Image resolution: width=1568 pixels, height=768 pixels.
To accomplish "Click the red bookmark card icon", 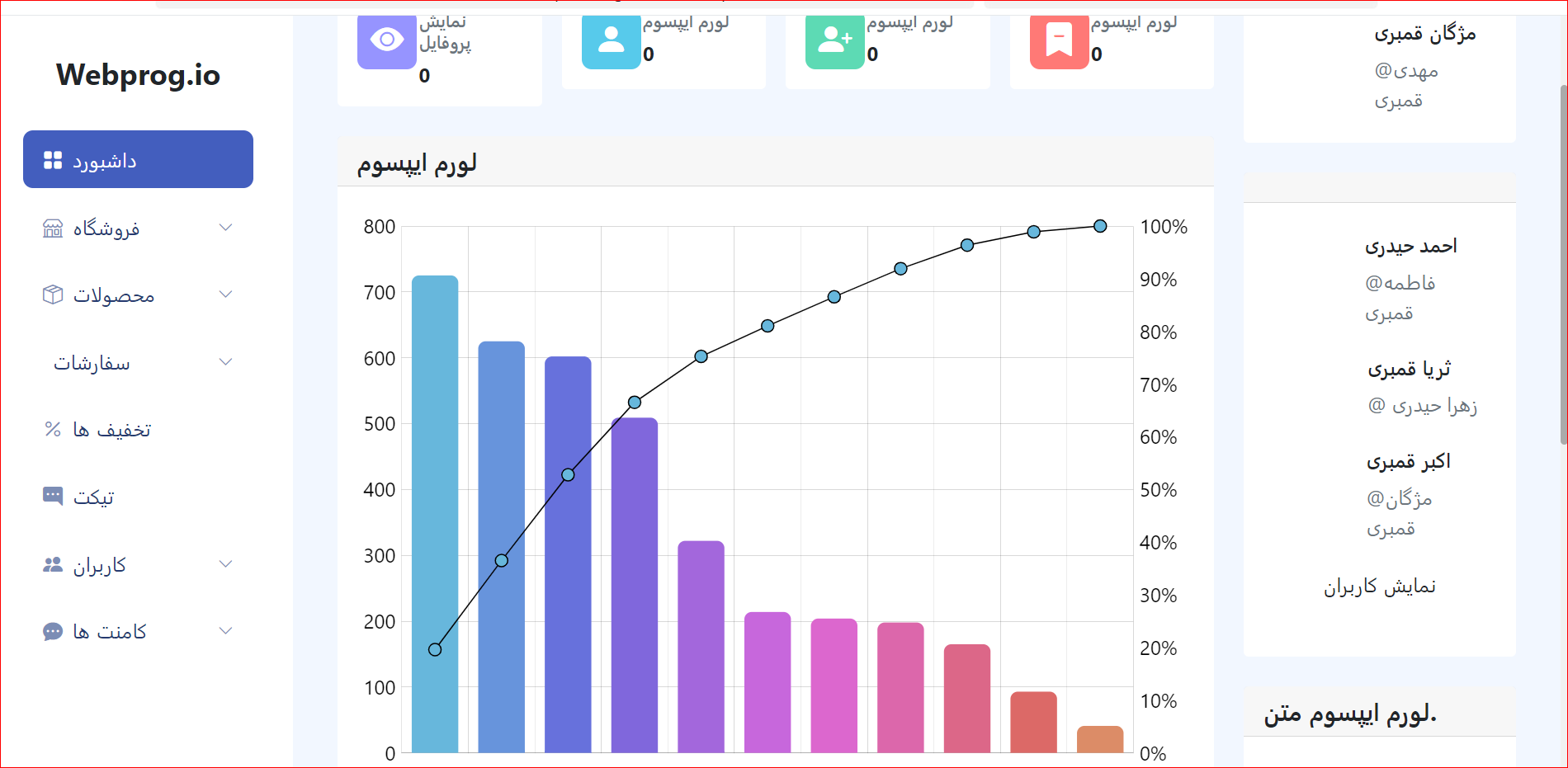I will tap(1060, 39).
